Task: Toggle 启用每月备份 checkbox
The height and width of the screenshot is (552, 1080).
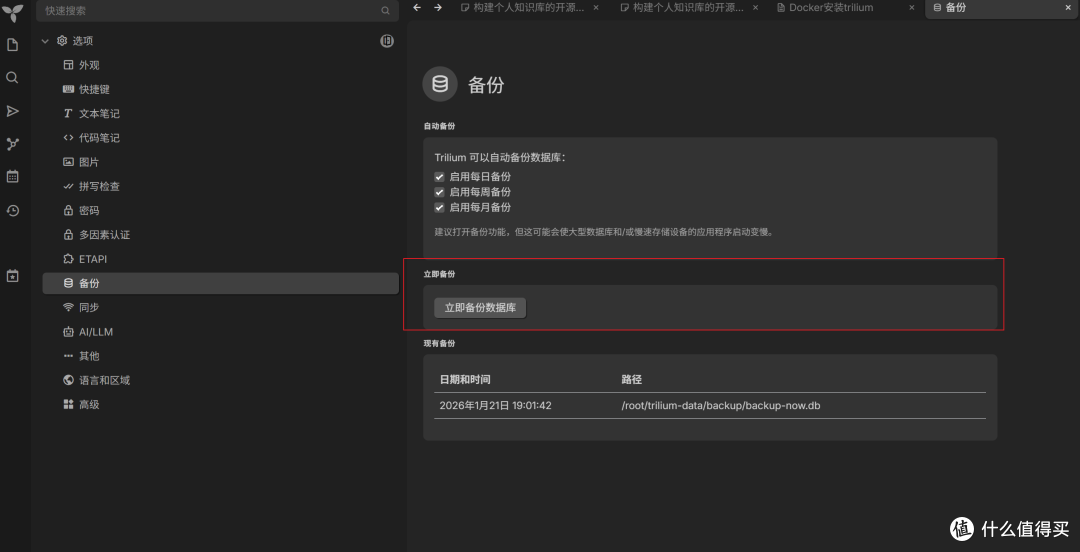Action: (439, 207)
